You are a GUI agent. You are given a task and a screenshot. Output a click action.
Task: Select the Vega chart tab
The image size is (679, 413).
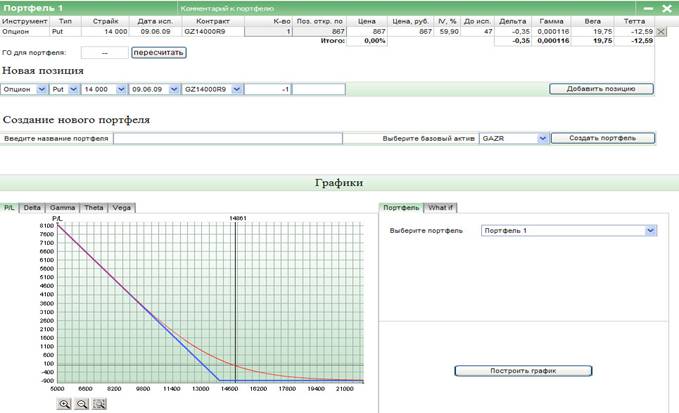tap(122, 208)
